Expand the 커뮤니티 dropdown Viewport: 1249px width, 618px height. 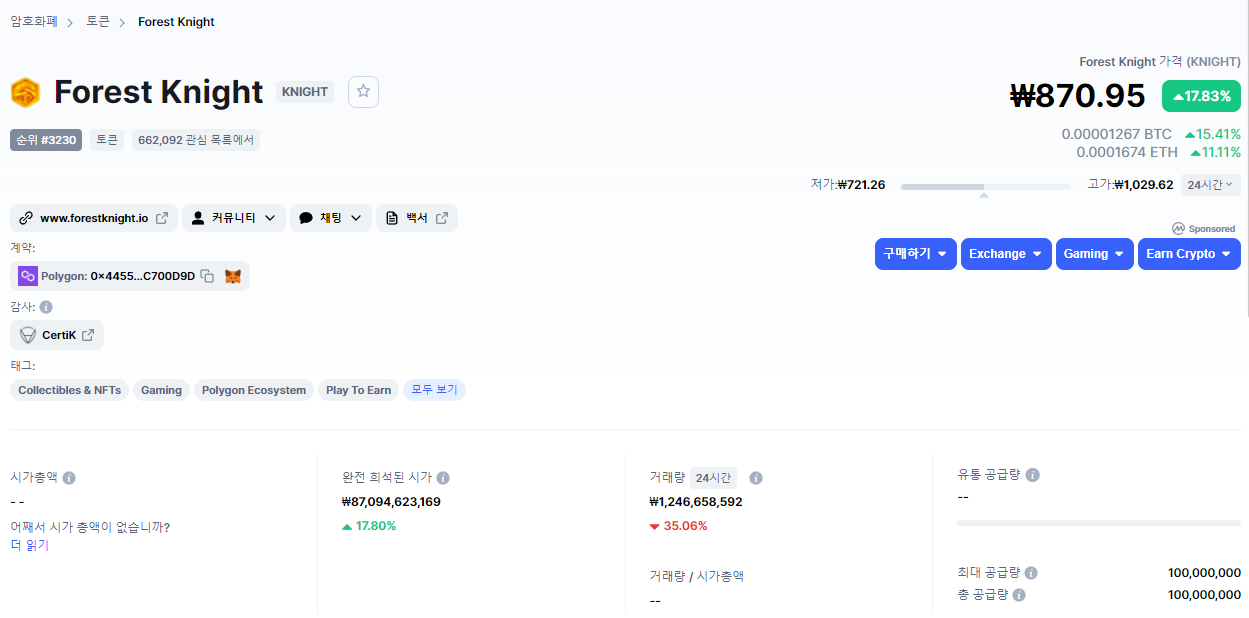pyautogui.click(x=234, y=218)
